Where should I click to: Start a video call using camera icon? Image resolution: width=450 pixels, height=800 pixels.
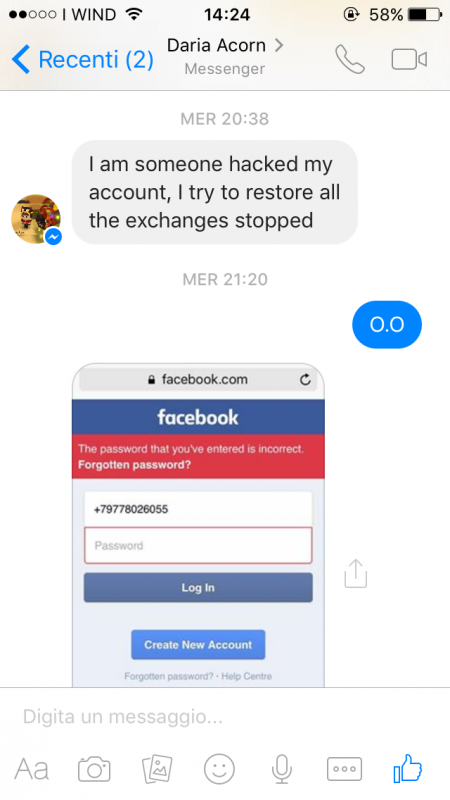409,59
